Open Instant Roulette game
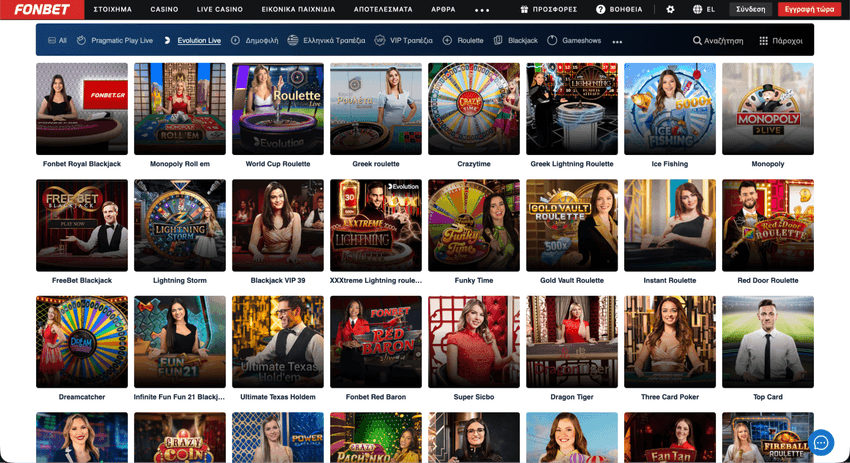This screenshot has width=850, height=463. pyautogui.click(x=670, y=226)
